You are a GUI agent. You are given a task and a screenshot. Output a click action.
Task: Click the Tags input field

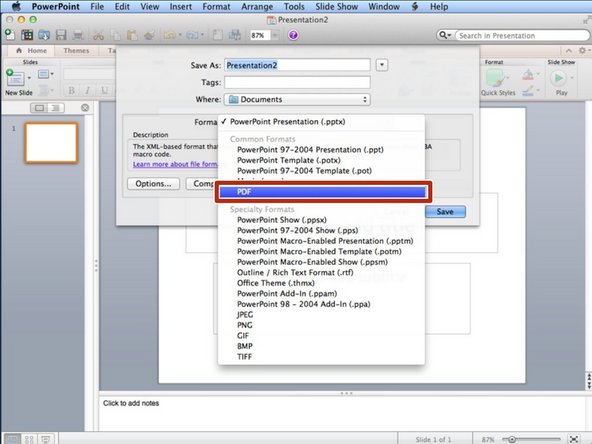point(297,82)
